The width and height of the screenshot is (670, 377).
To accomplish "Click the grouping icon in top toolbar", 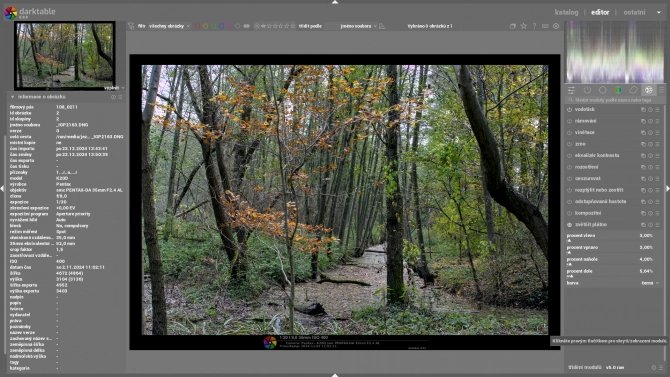I will [513, 26].
